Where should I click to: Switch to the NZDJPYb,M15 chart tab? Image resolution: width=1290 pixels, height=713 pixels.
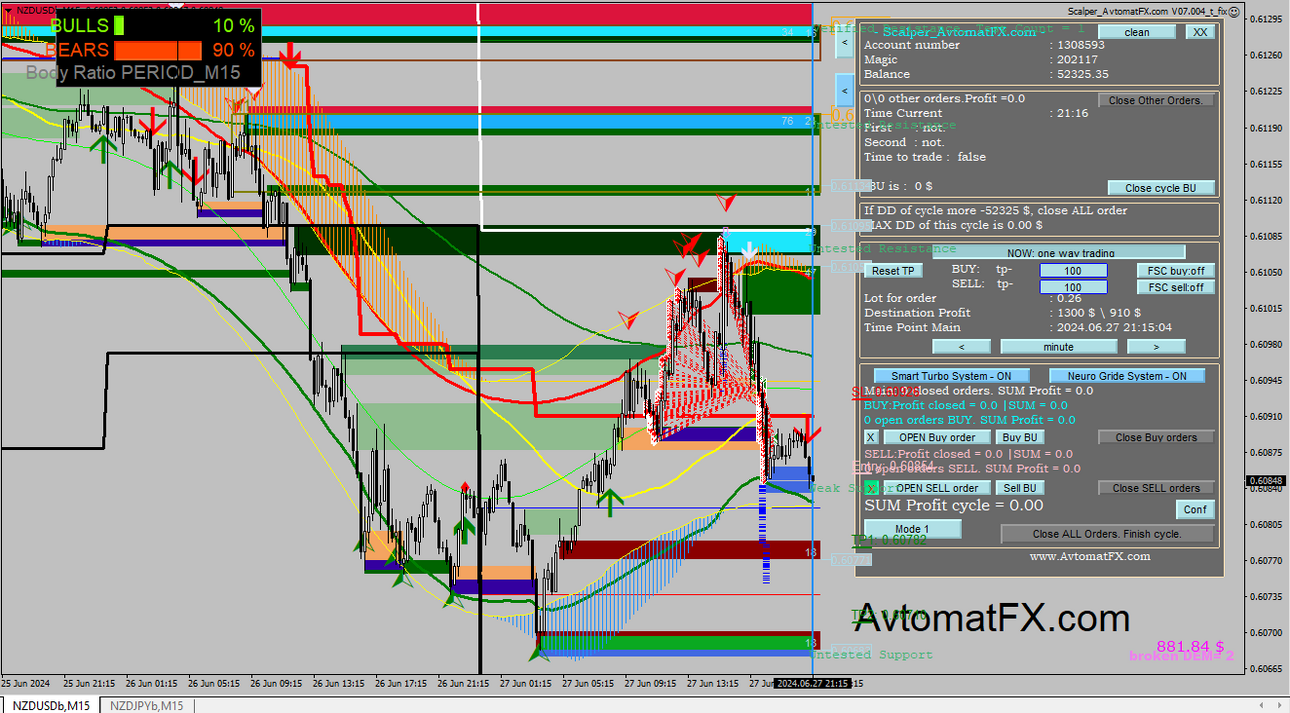148,705
